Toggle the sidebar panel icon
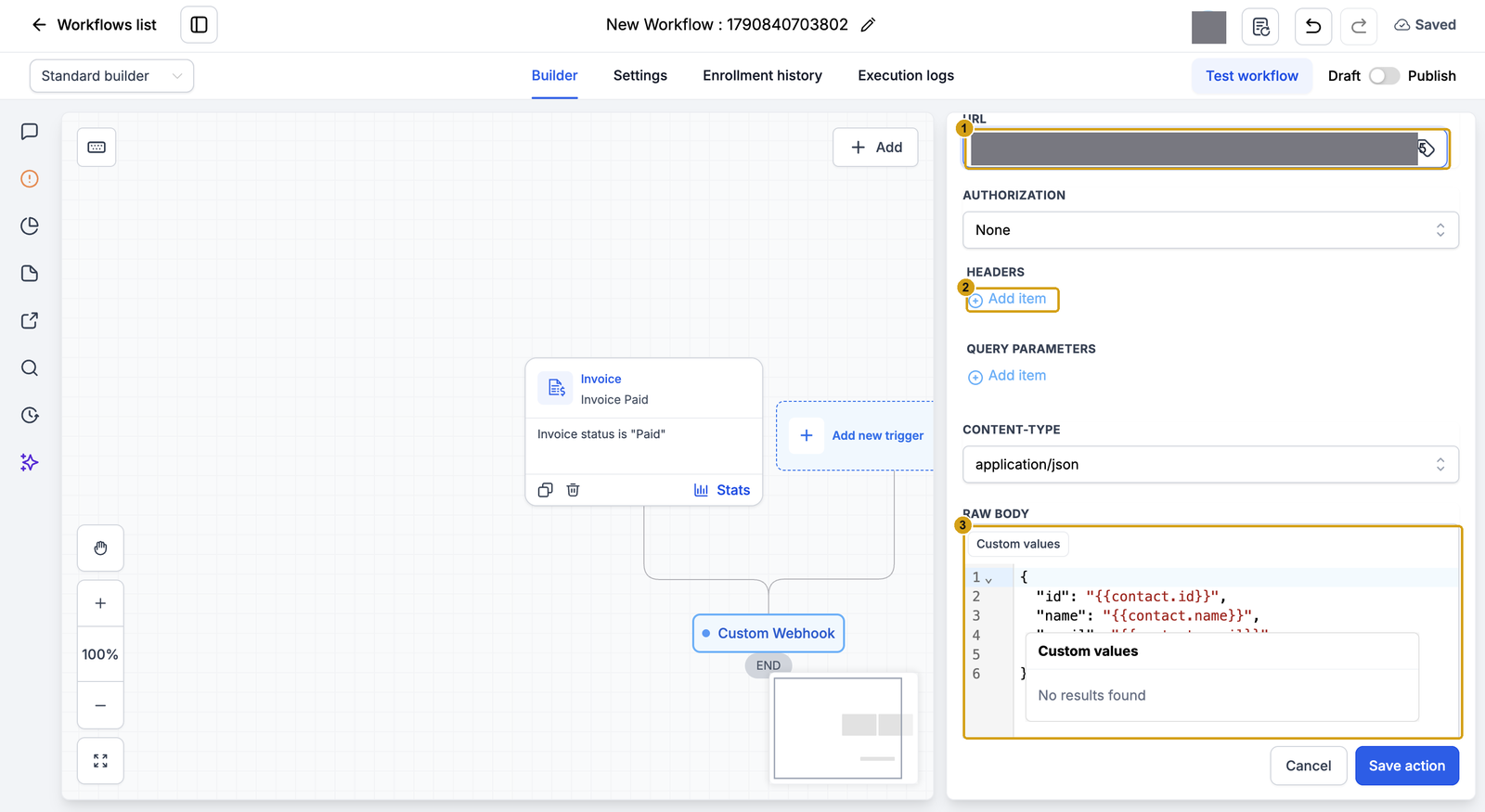This screenshot has height=812, width=1485. point(199,25)
